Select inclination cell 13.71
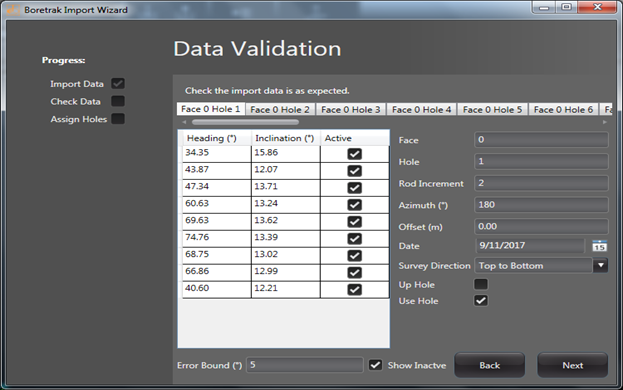Image resolution: width=623 pixels, height=390 pixels. click(x=286, y=188)
